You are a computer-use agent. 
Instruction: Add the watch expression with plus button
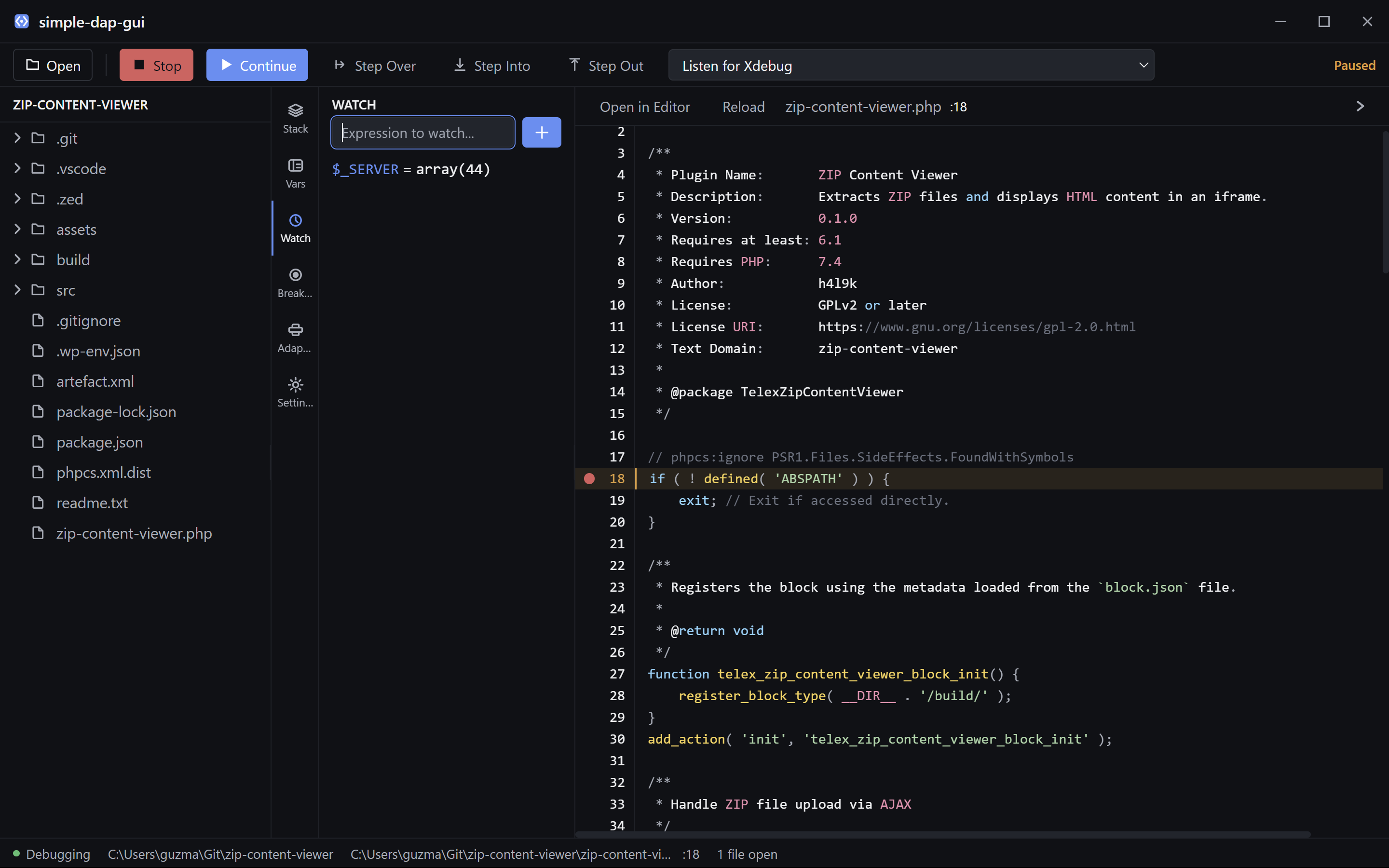(x=541, y=133)
